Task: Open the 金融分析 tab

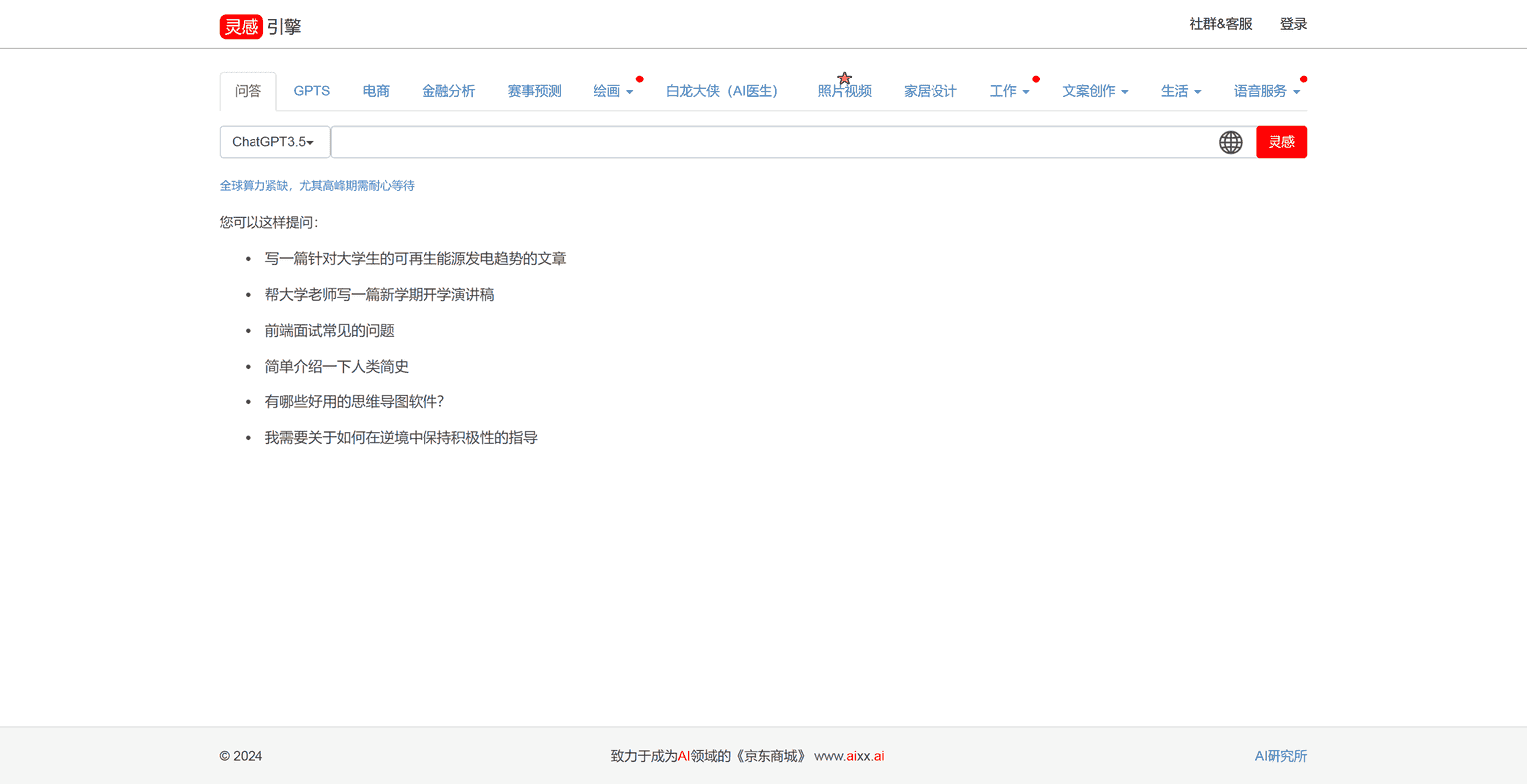Action: [x=448, y=91]
